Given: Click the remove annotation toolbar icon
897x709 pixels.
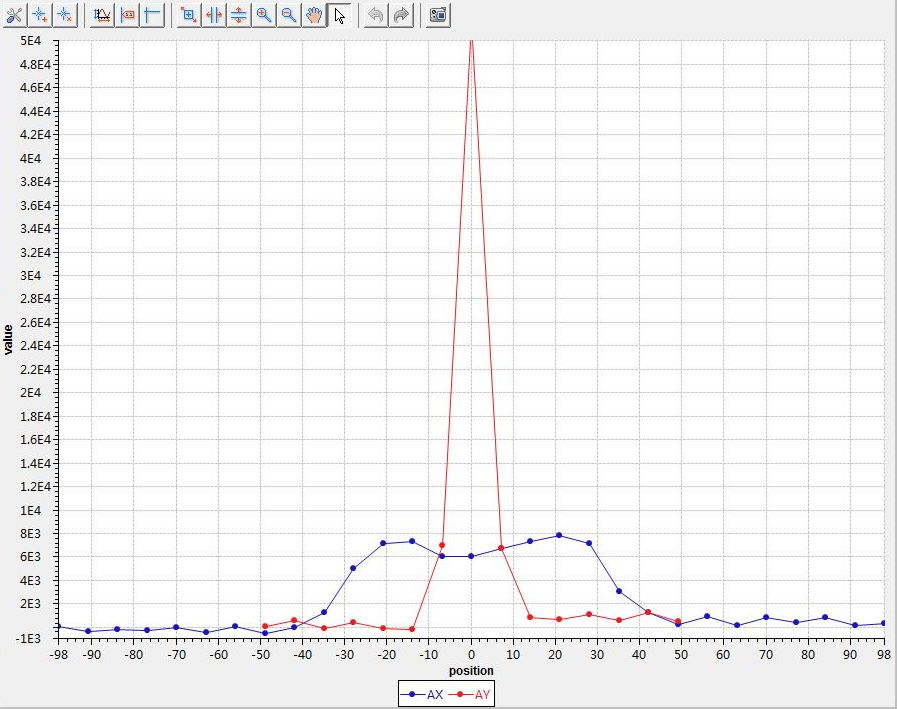Looking at the screenshot, I should click(x=64, y=15).
